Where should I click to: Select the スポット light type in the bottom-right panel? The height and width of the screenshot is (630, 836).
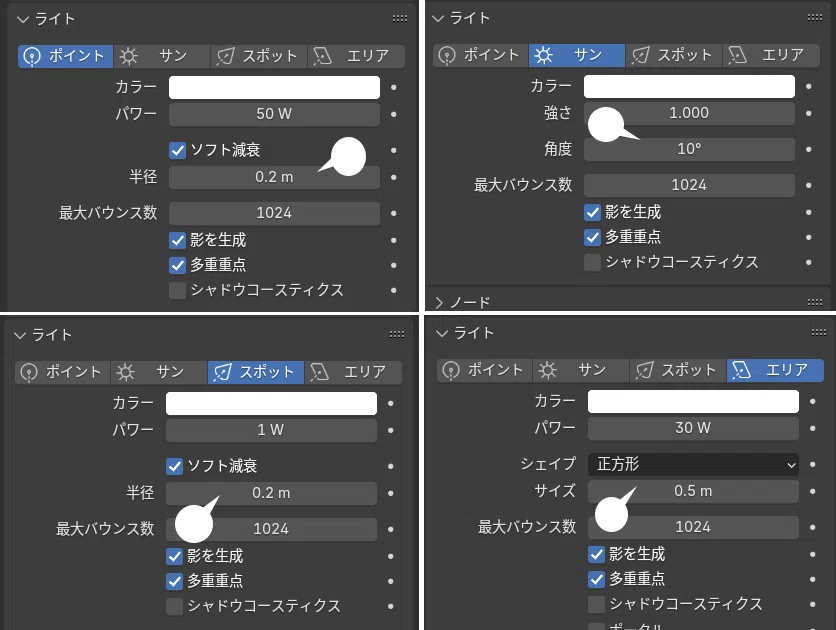[x=678, y=370]
